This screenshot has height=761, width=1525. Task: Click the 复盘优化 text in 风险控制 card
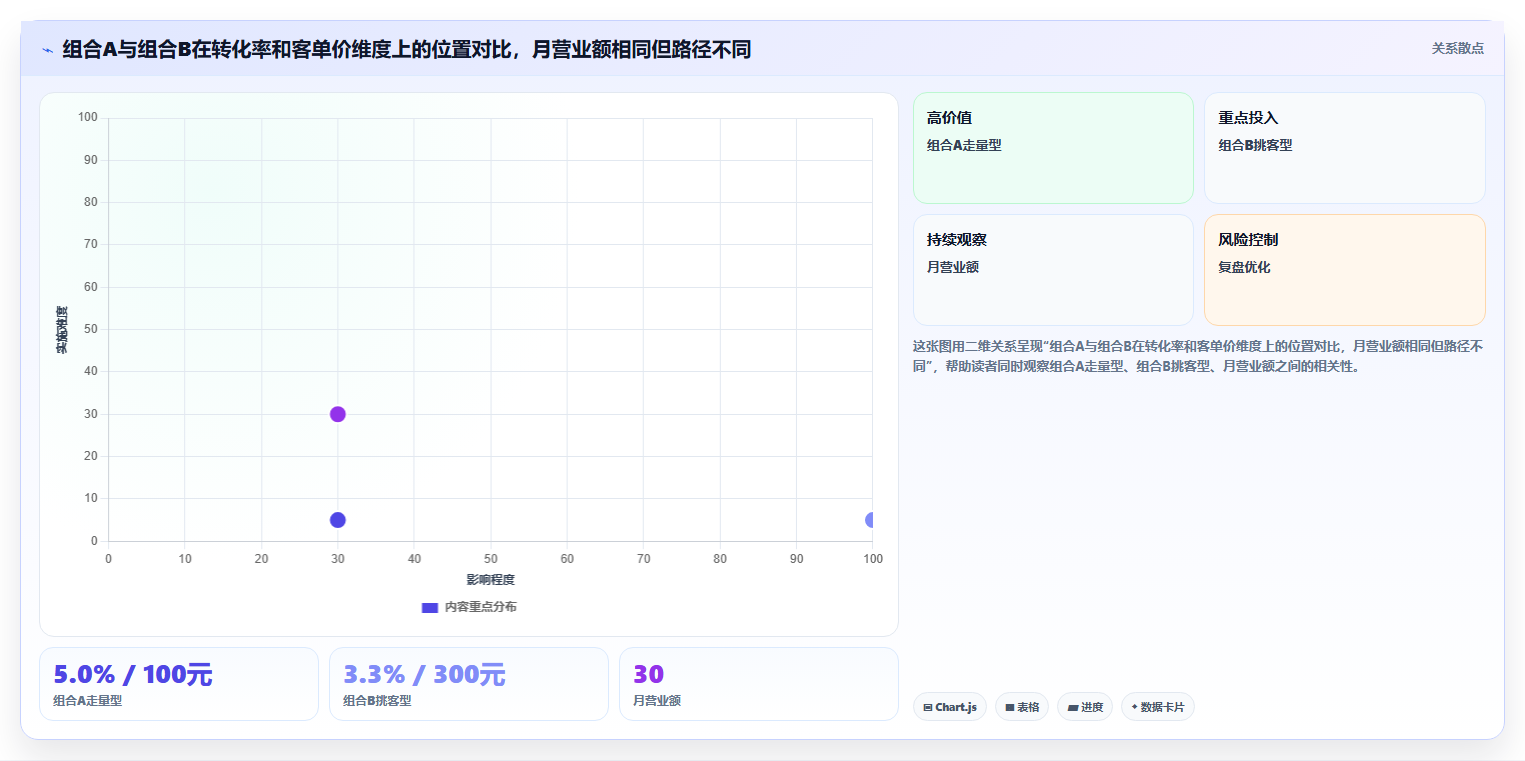1244,267
